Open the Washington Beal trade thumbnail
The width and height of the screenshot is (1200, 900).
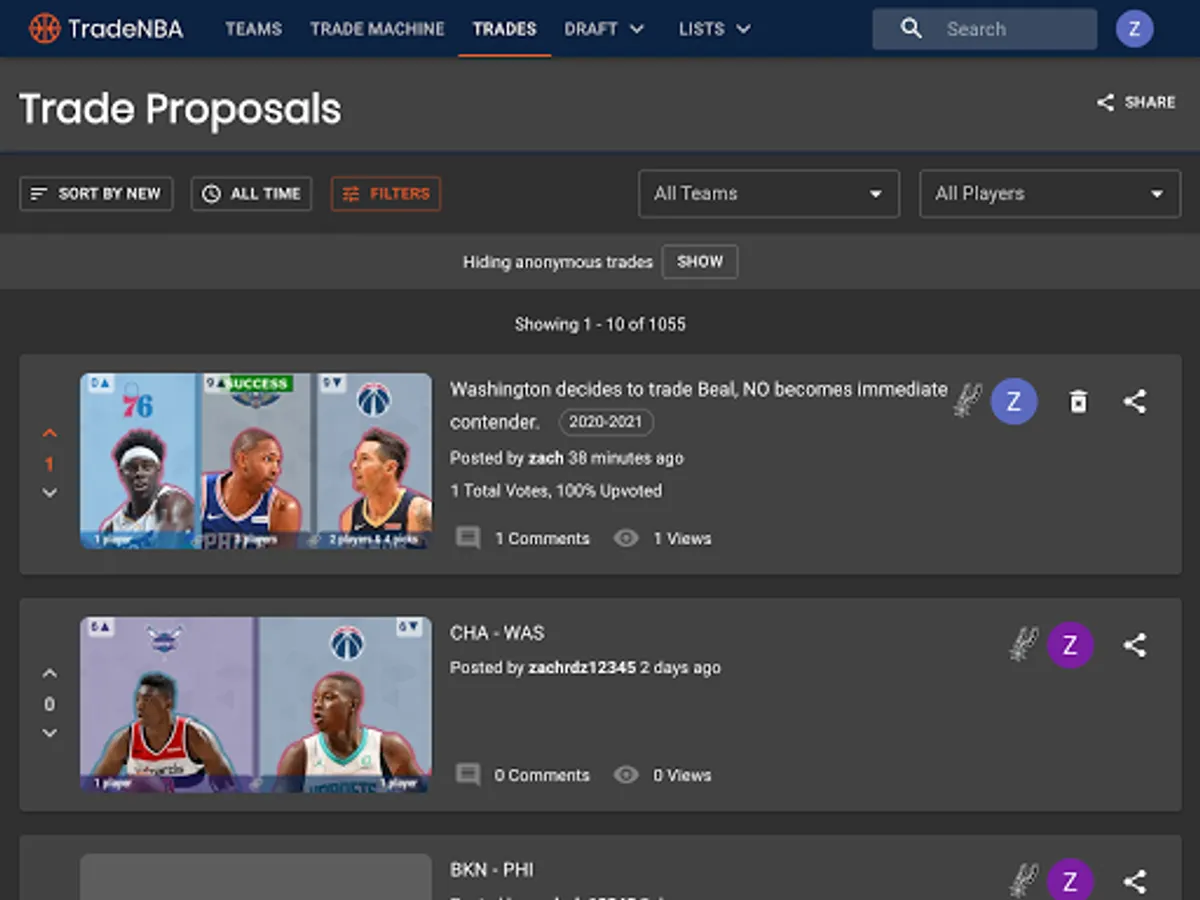(x=256, y=461)
